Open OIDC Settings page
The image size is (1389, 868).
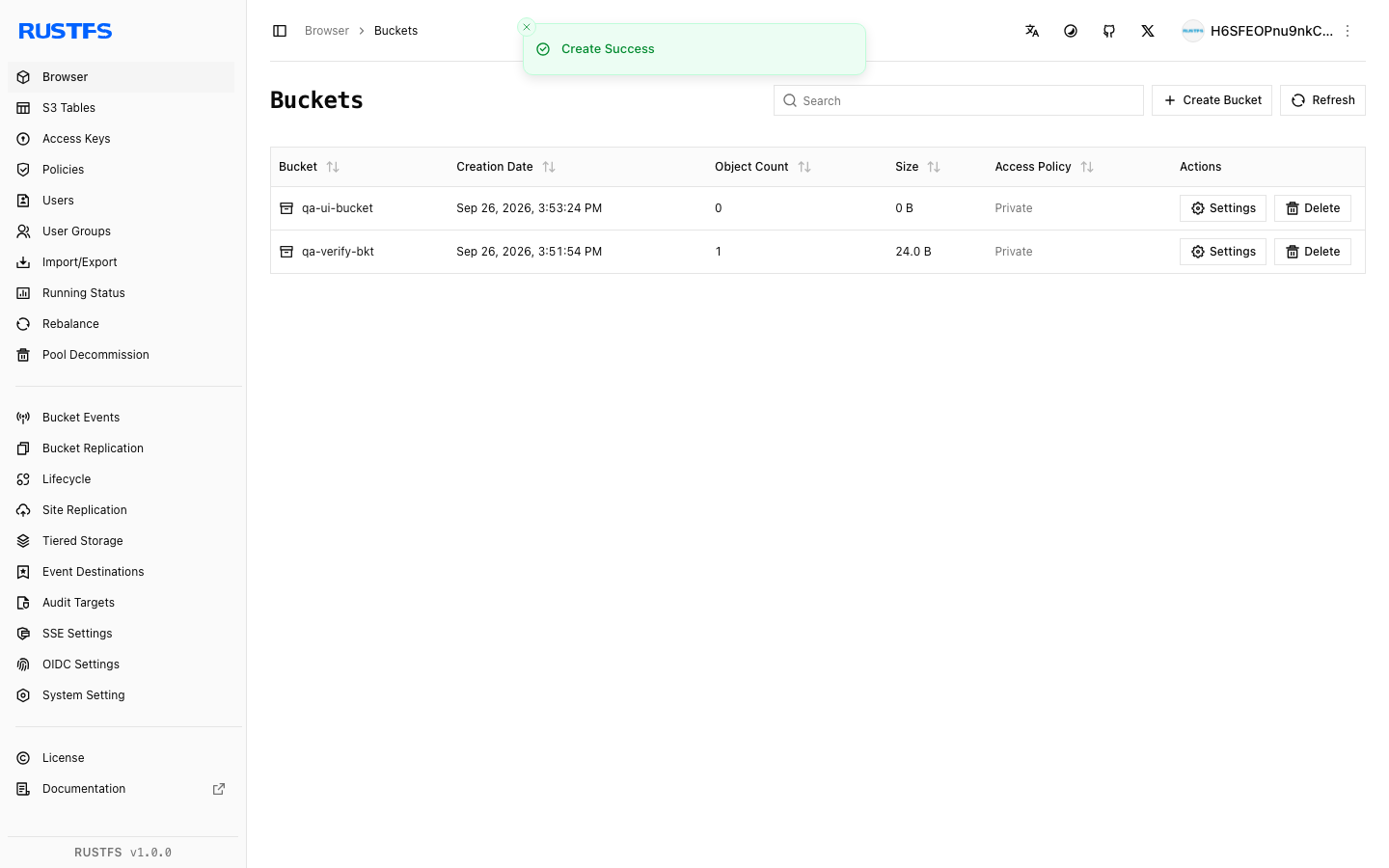121,665
